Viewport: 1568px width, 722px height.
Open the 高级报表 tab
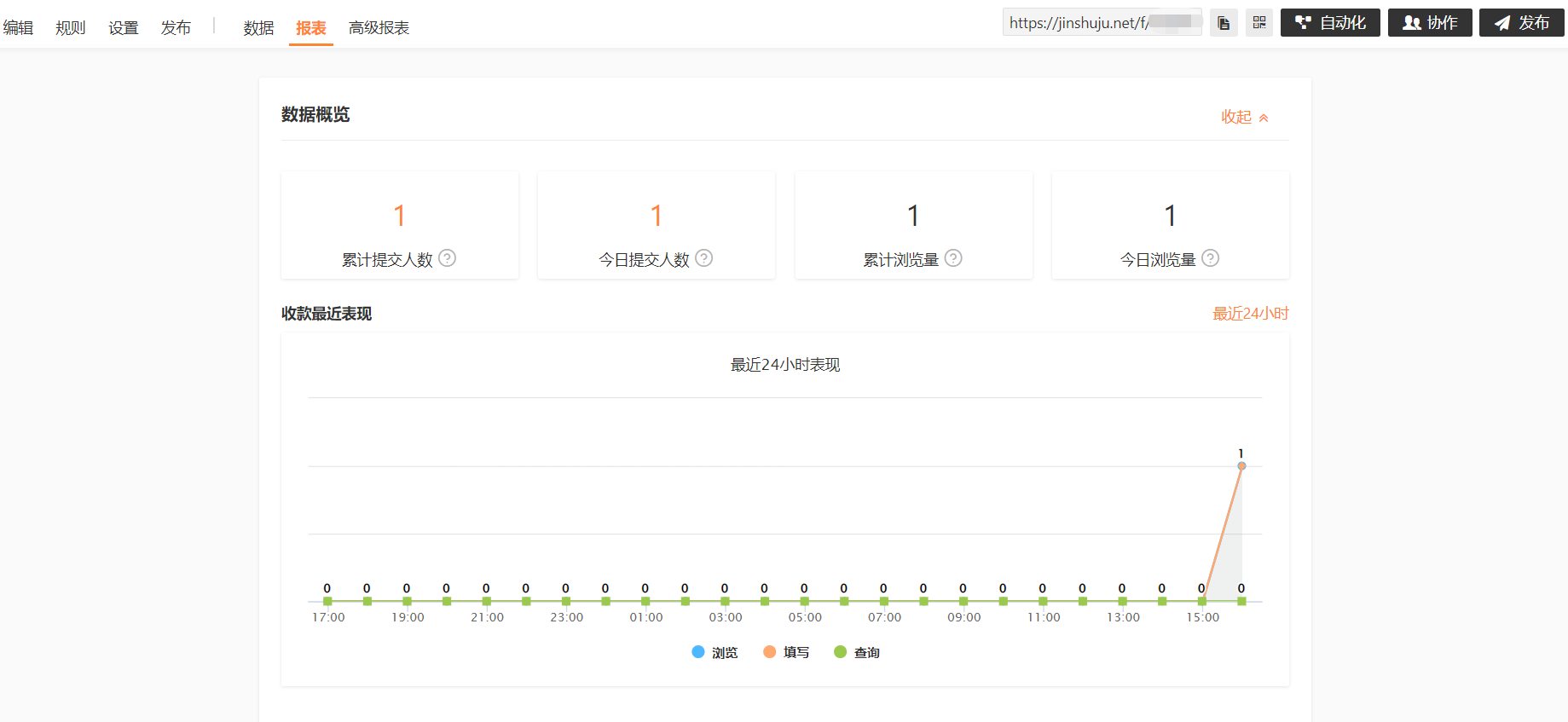click(x=379, y=28)
